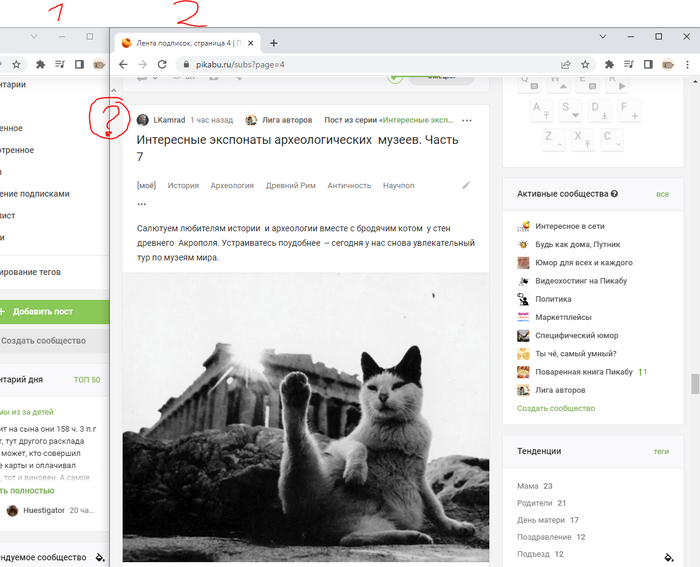Open the cat at Acropolis image
The width and height of the screenshot is (700, 567).
[306, 417]
